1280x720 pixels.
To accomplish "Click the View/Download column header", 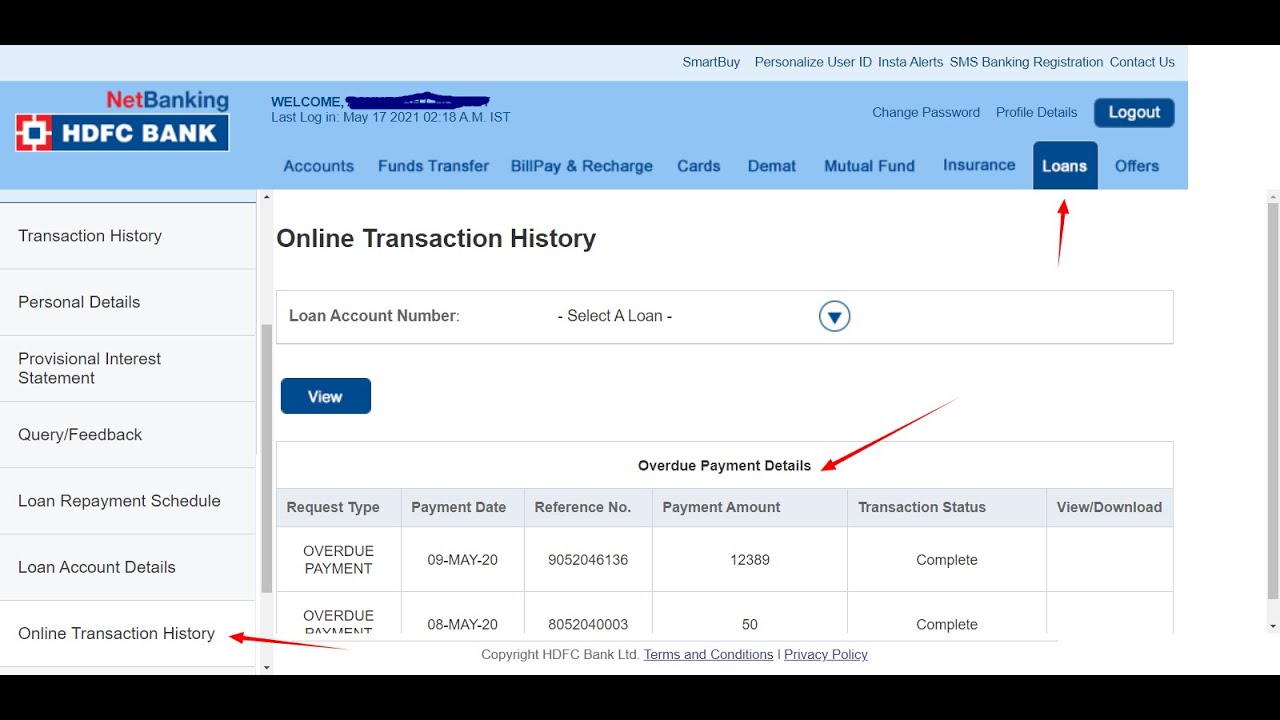I will tap(1109, 507).
